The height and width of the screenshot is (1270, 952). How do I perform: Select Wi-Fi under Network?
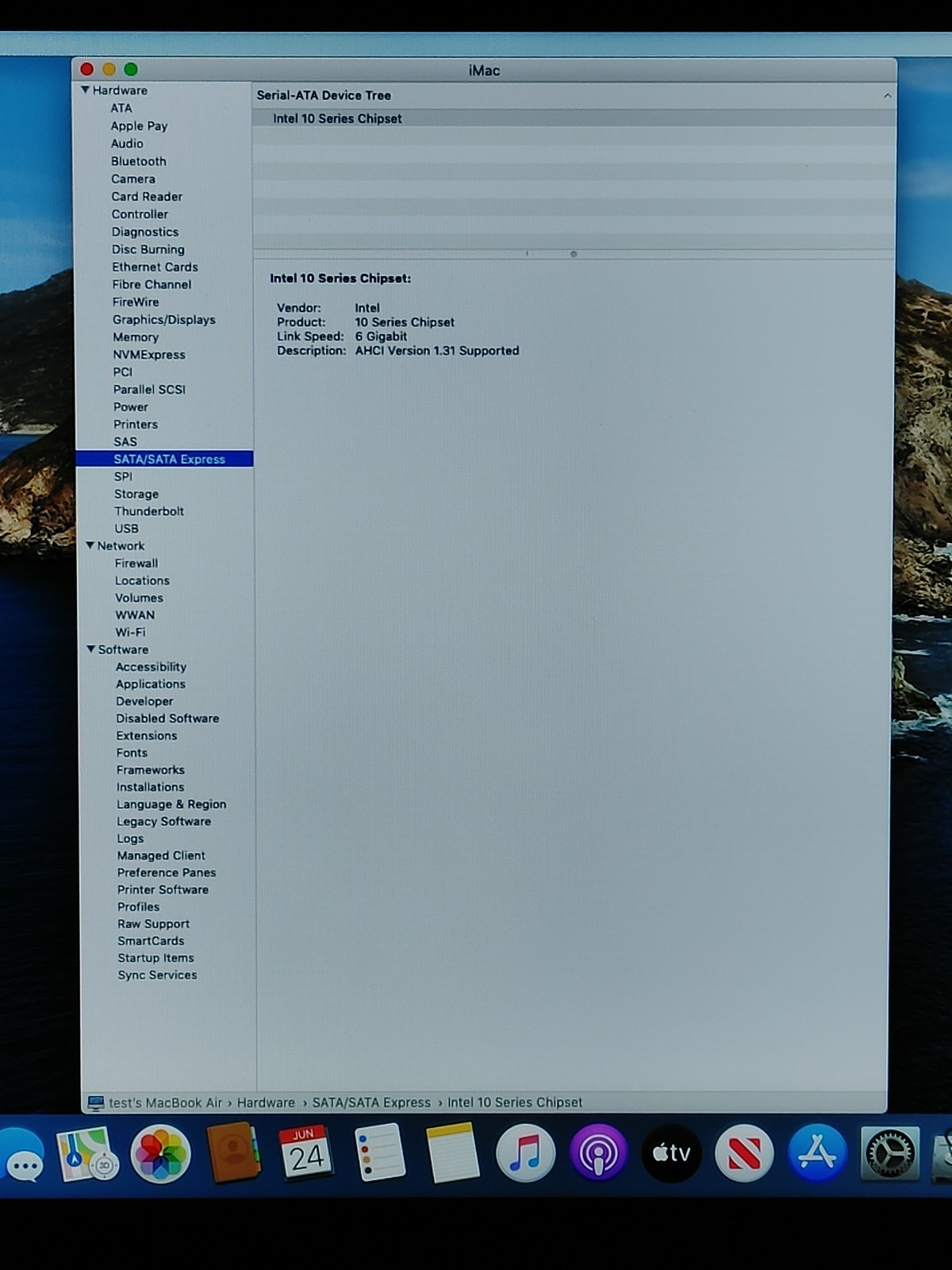[130, 632]
